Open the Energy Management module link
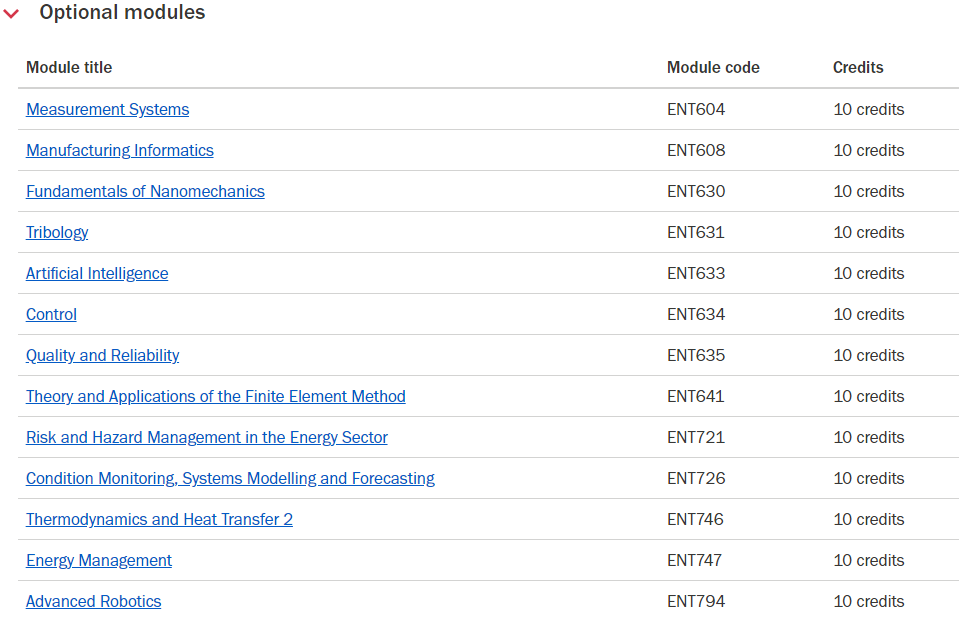The image size is (963, 618). (x=99, y=560)
